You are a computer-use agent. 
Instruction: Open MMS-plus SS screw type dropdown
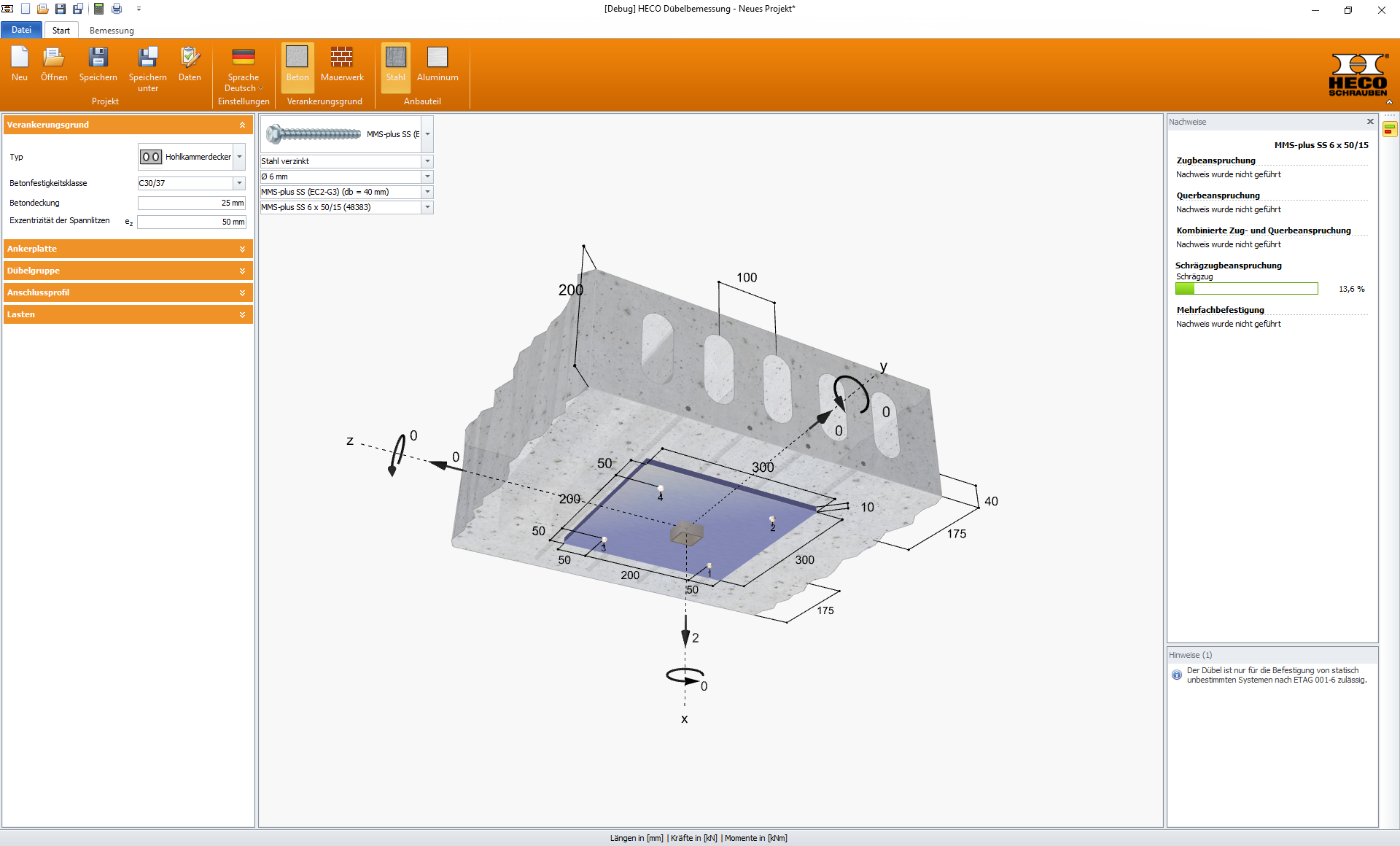pyautogui.click(x=427, y=134)
